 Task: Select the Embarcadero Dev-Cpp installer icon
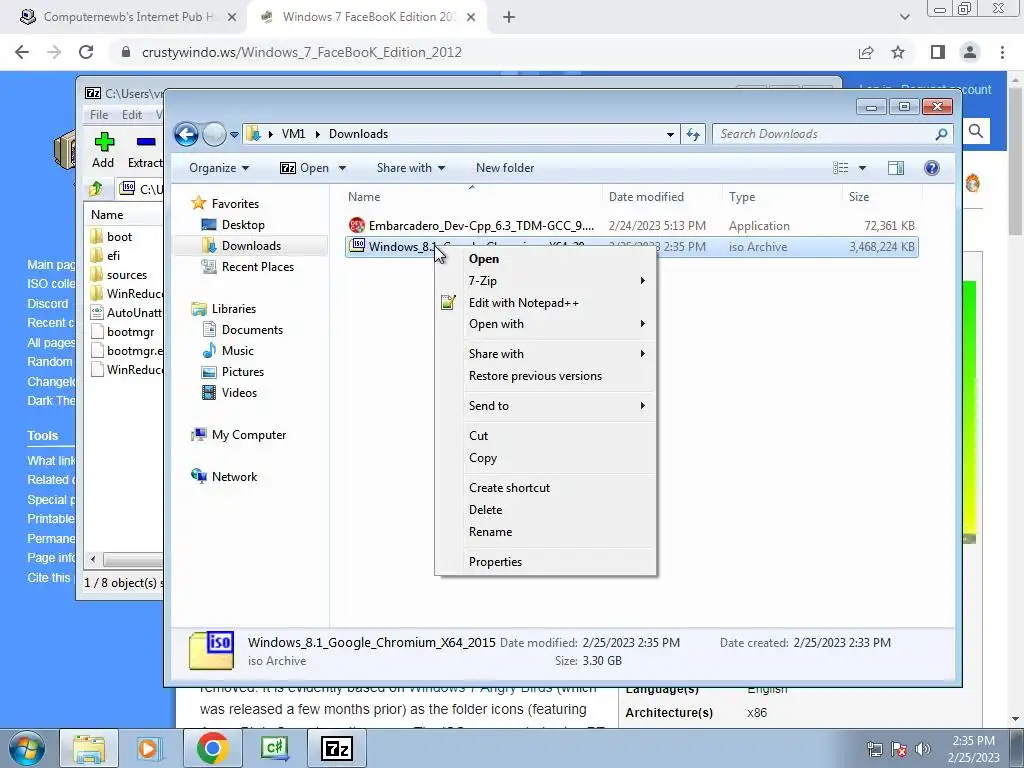coord(357,226)
